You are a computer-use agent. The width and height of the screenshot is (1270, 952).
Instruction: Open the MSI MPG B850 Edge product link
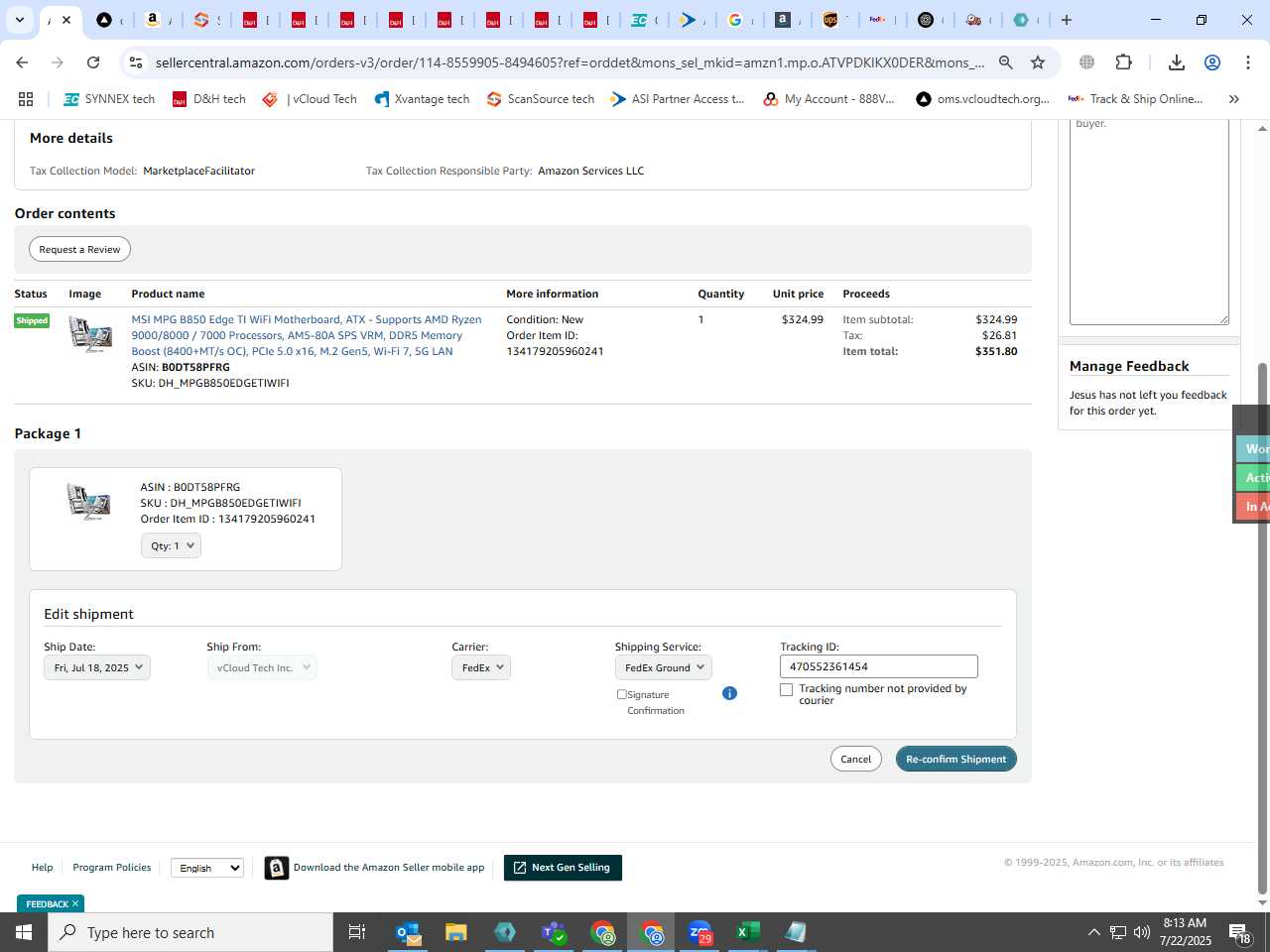tap(307, 335)
